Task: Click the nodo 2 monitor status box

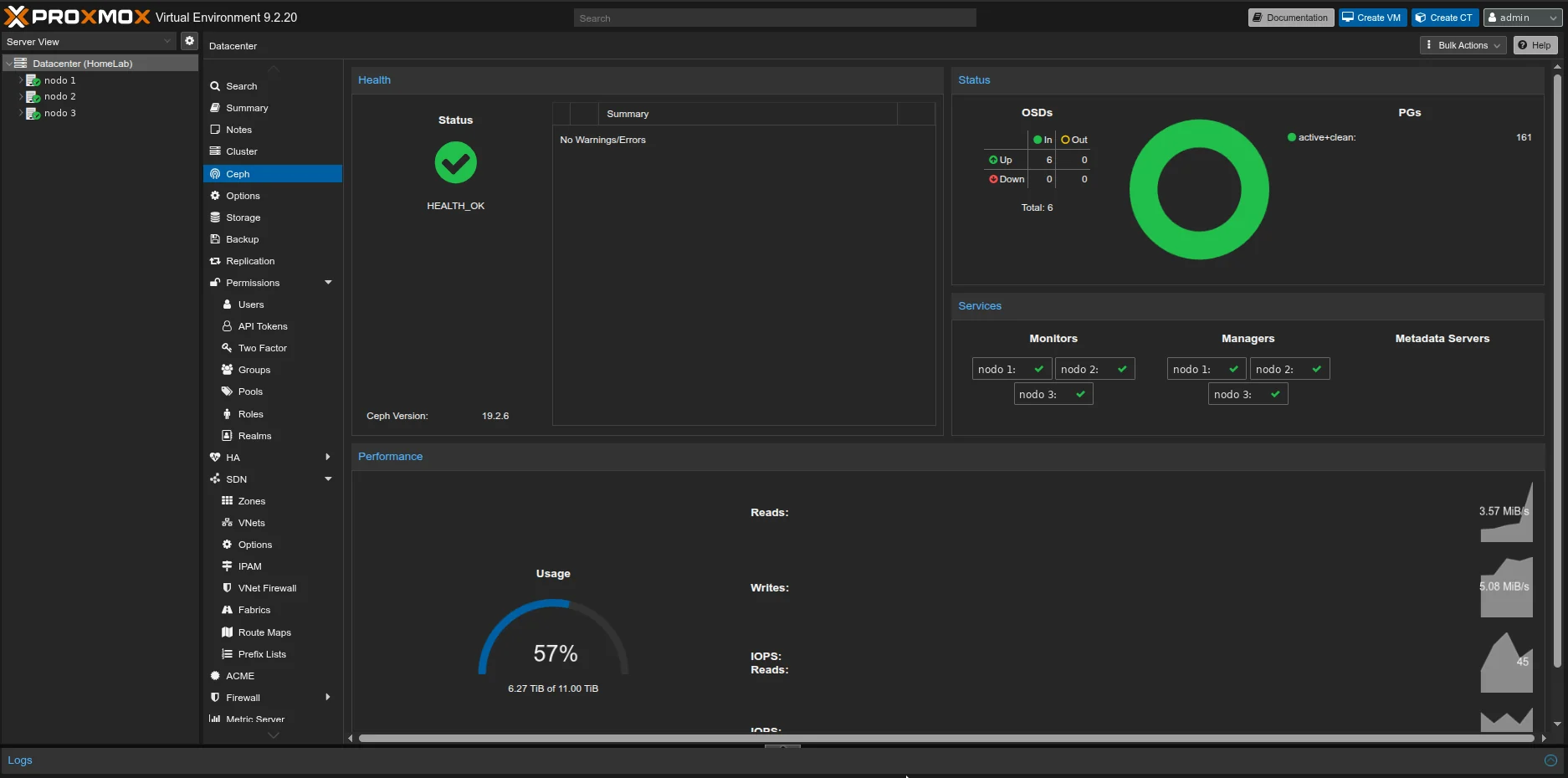Action: tap(1094, 369)
